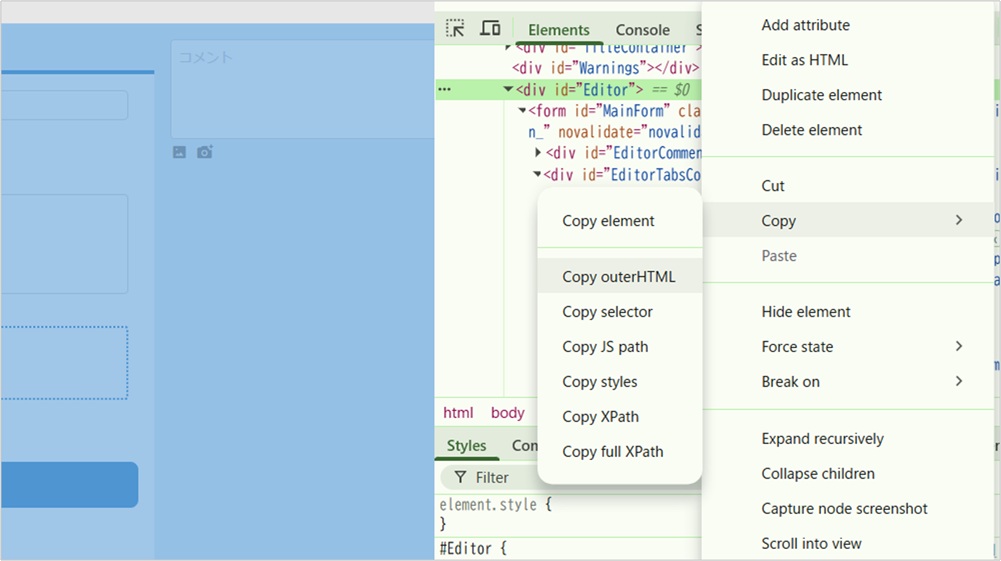Choose Hide element
Screen dimensions: 1001x561
(806, 311)
